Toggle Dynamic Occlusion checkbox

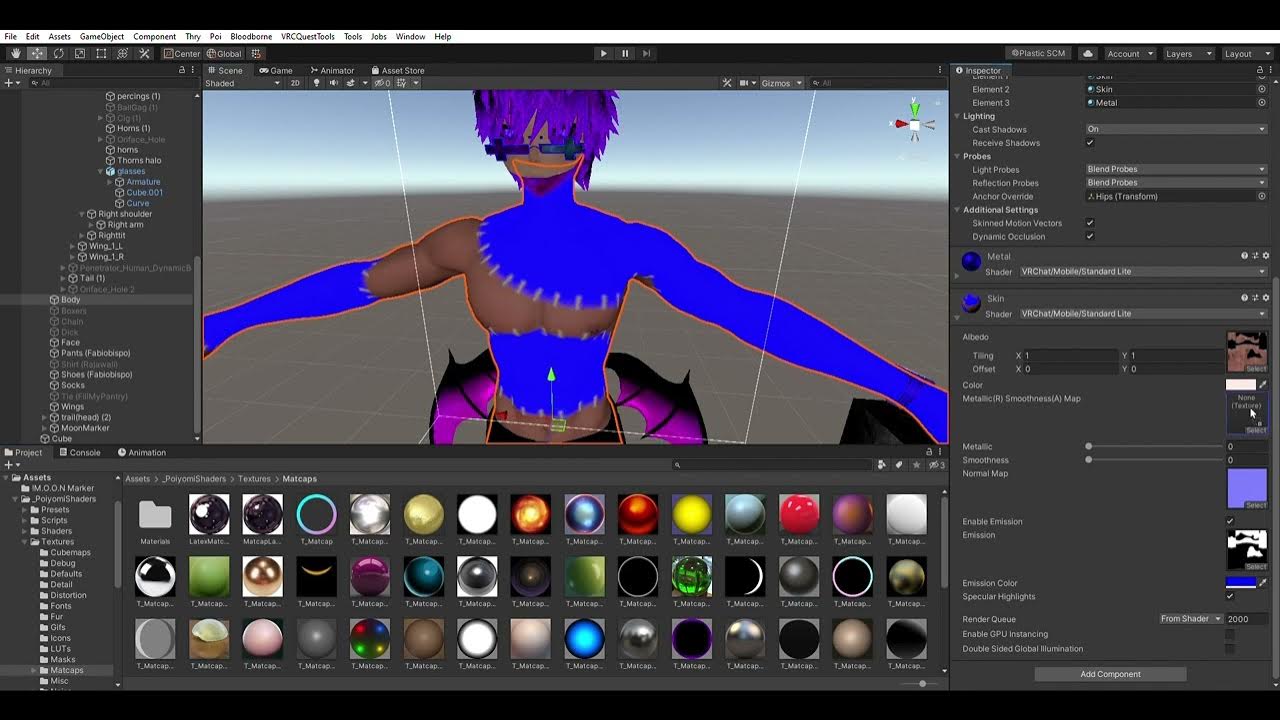pos(1090,237)
